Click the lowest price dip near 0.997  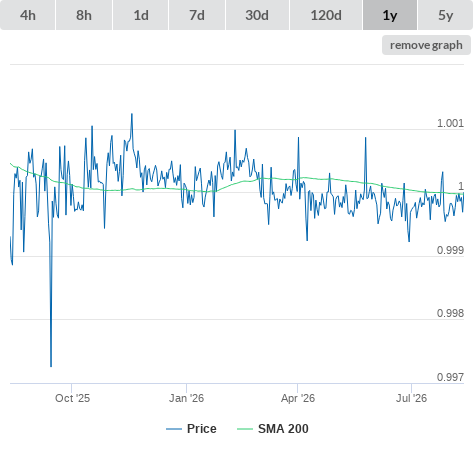pos(51,366)
